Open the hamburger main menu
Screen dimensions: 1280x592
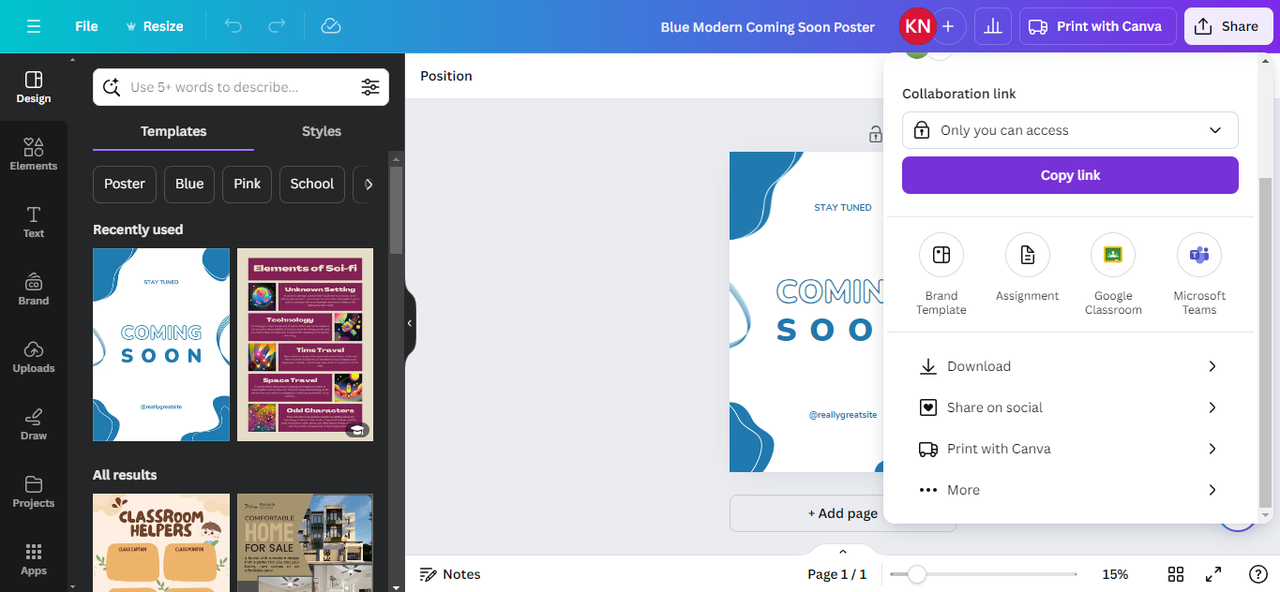34,26
